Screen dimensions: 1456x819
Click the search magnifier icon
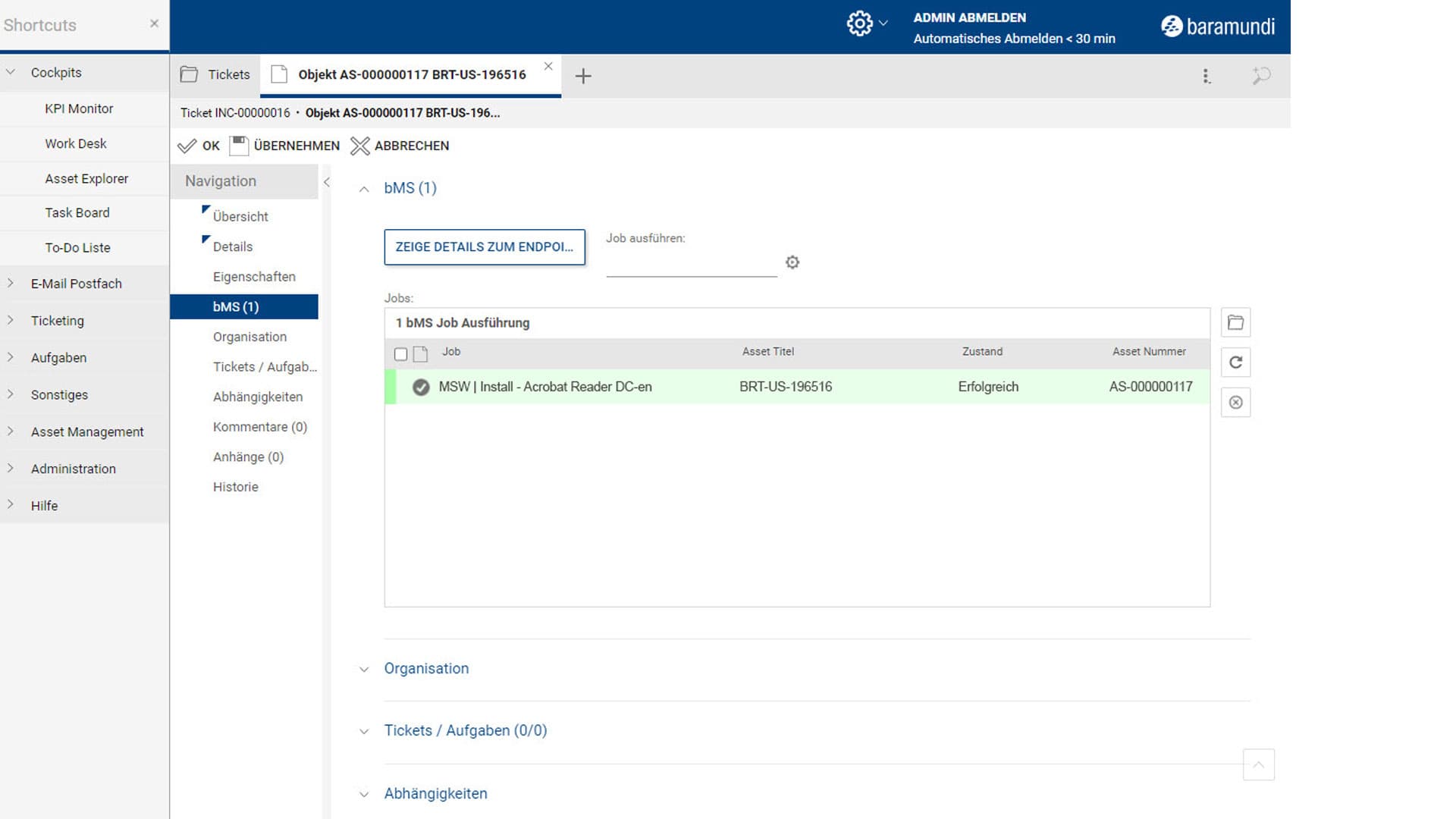(1261, 75)
